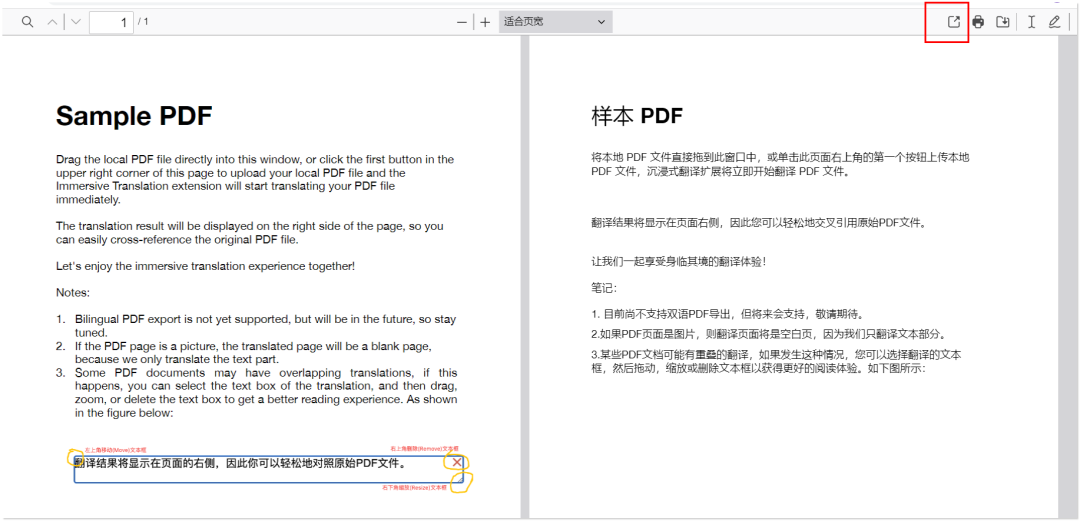Open the search magnifier in the toolbar
This screenshot has width=1080, height=521.
tap(28, 22)
